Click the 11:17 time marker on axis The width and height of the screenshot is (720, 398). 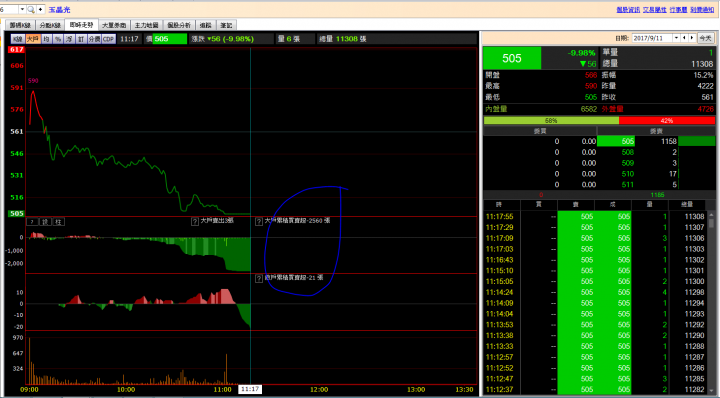click(x=250, y=389)
